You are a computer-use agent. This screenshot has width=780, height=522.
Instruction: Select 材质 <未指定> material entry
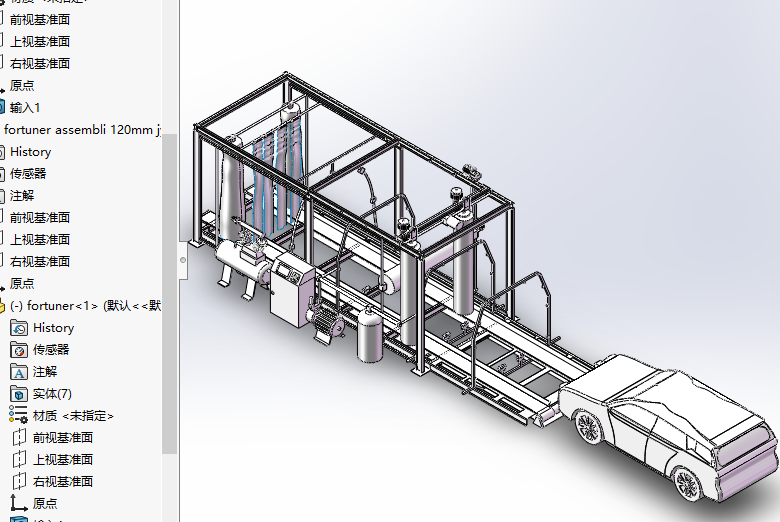[x=73, y=415]
